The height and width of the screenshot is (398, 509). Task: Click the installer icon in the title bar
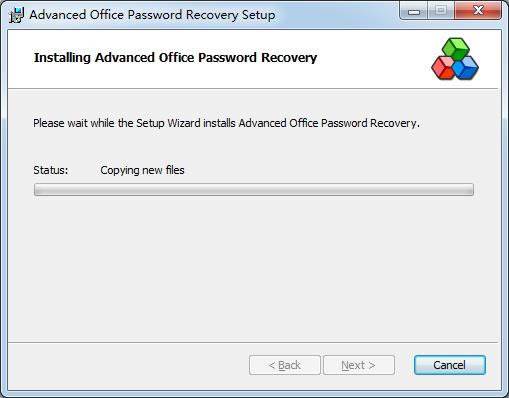point(17,15)
